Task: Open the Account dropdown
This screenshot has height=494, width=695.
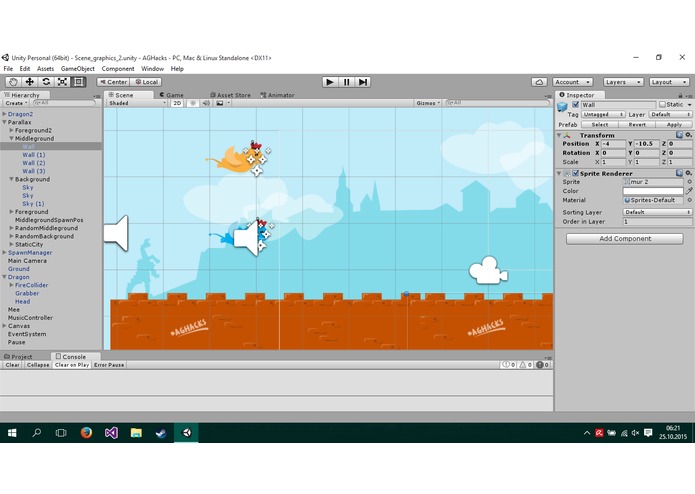Action: point(572,82)
